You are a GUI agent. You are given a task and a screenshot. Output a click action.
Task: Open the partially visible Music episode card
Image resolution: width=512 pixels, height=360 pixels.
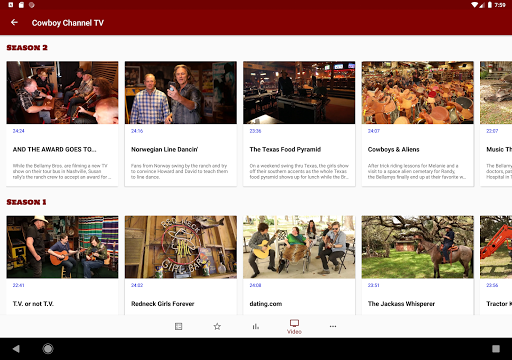(x=496, y=123)
